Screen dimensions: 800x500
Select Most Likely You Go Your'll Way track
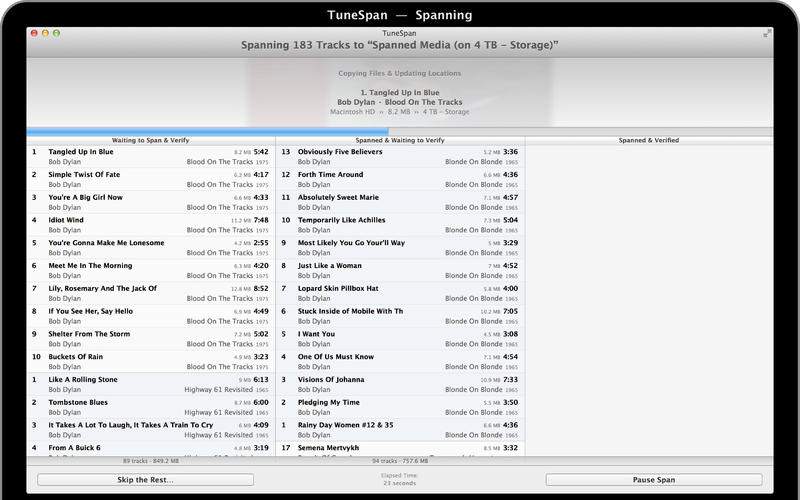tap(400, 247)
